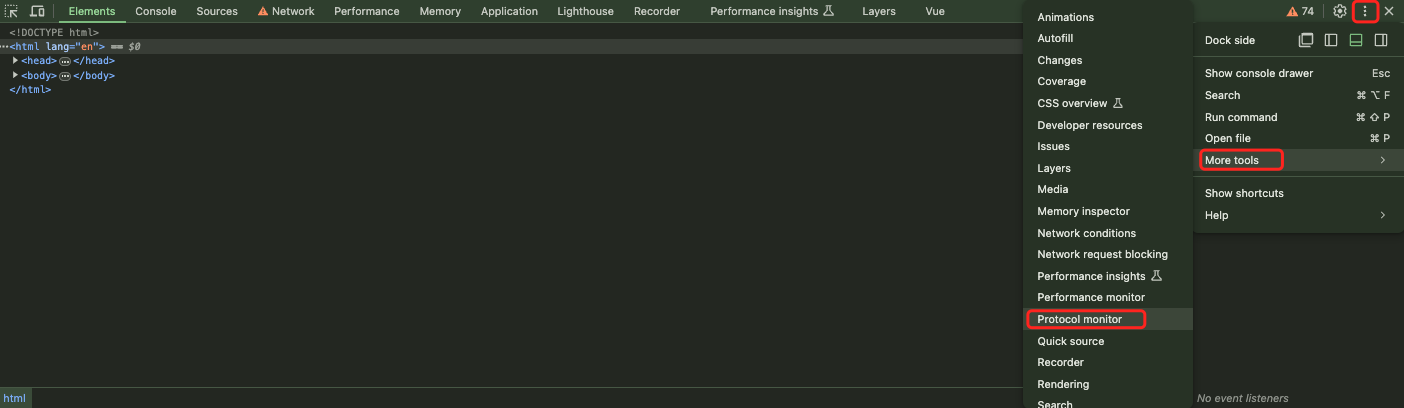Image resolution: width=1404 pixels, height=408 pixels.
Task: Open Issues from More tools
Action: [1108, 146]
